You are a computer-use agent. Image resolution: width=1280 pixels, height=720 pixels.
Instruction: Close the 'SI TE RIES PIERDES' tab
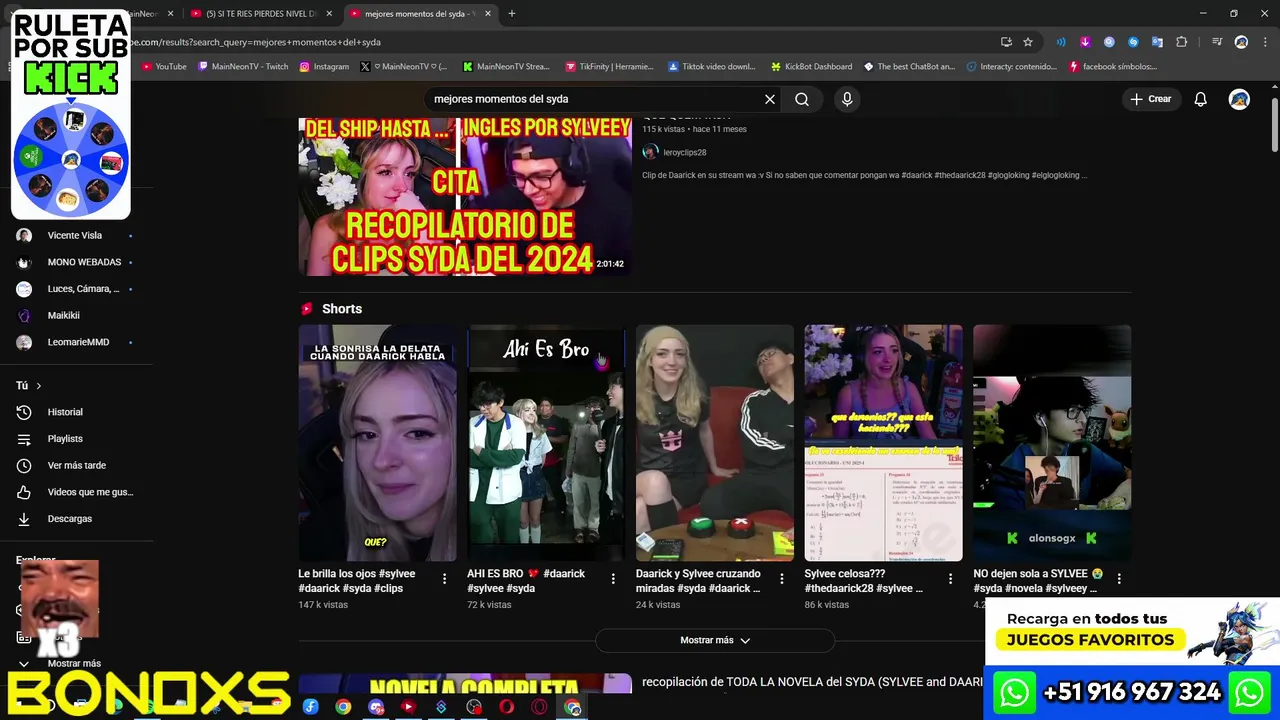coord(329,14)
